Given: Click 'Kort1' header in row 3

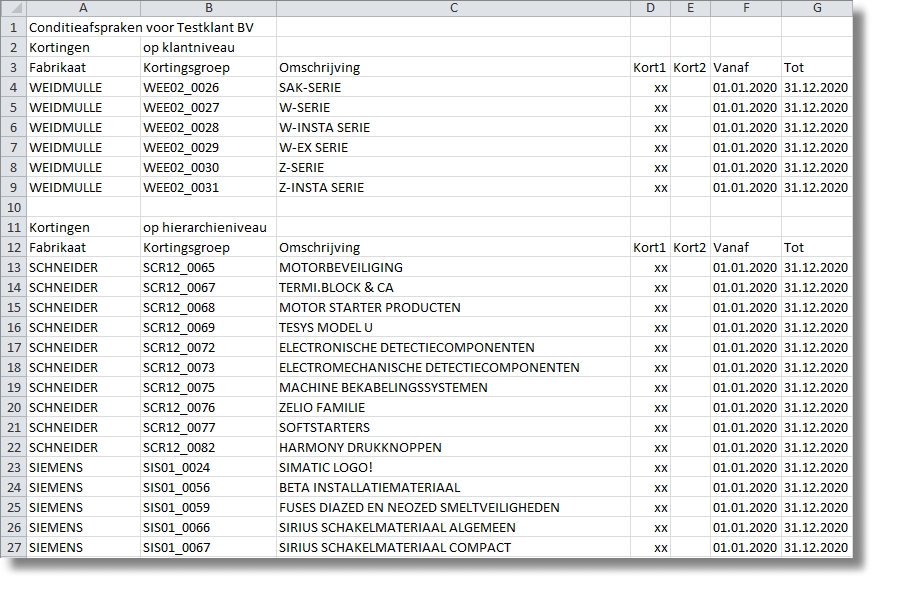Looking at the screenshot, I should click(649, 67).
